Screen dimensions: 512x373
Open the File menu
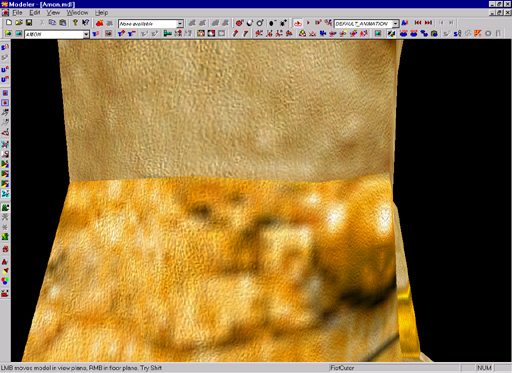[x=17, y=13]
